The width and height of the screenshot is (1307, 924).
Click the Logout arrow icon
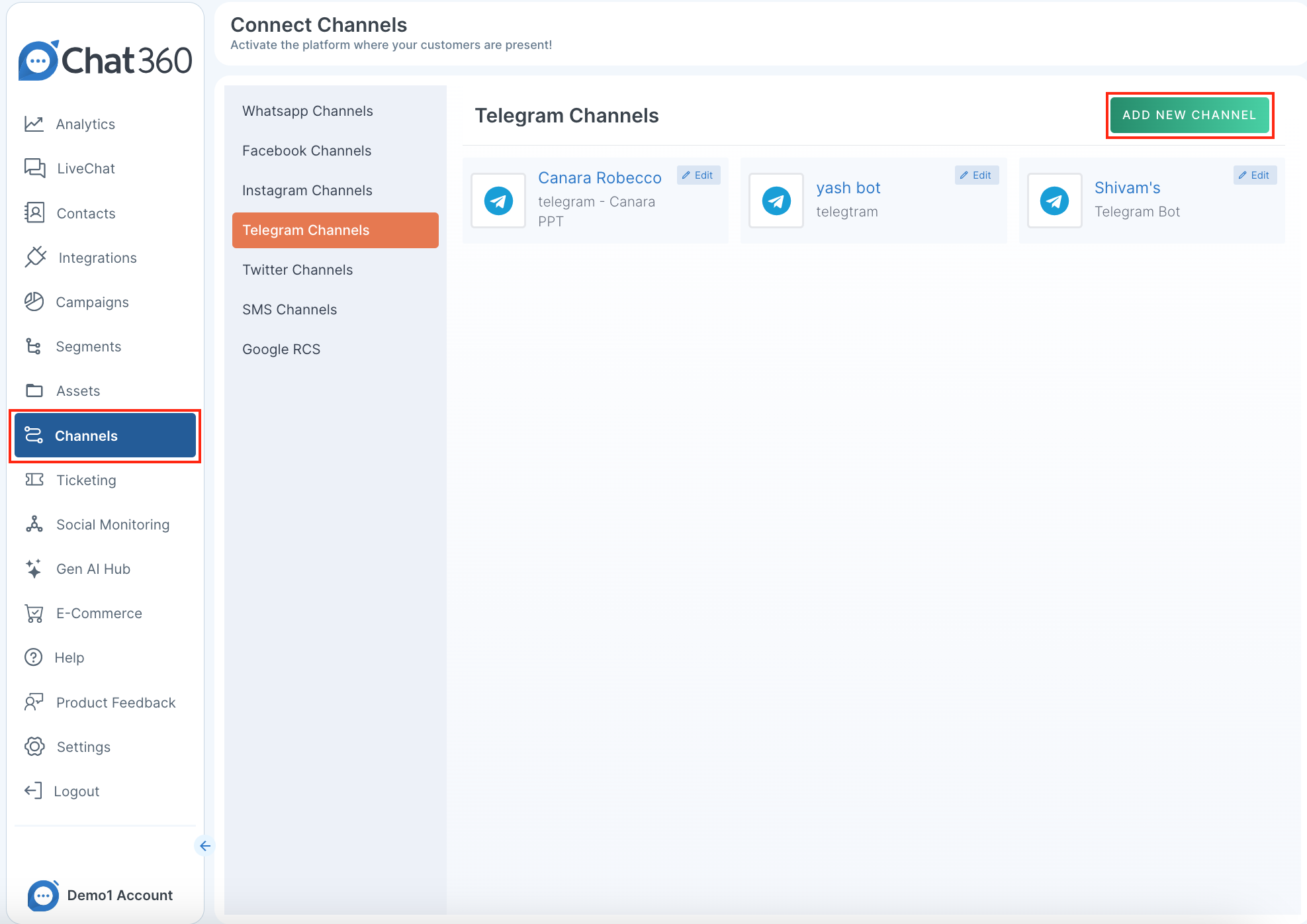click(x=33, y=790)
